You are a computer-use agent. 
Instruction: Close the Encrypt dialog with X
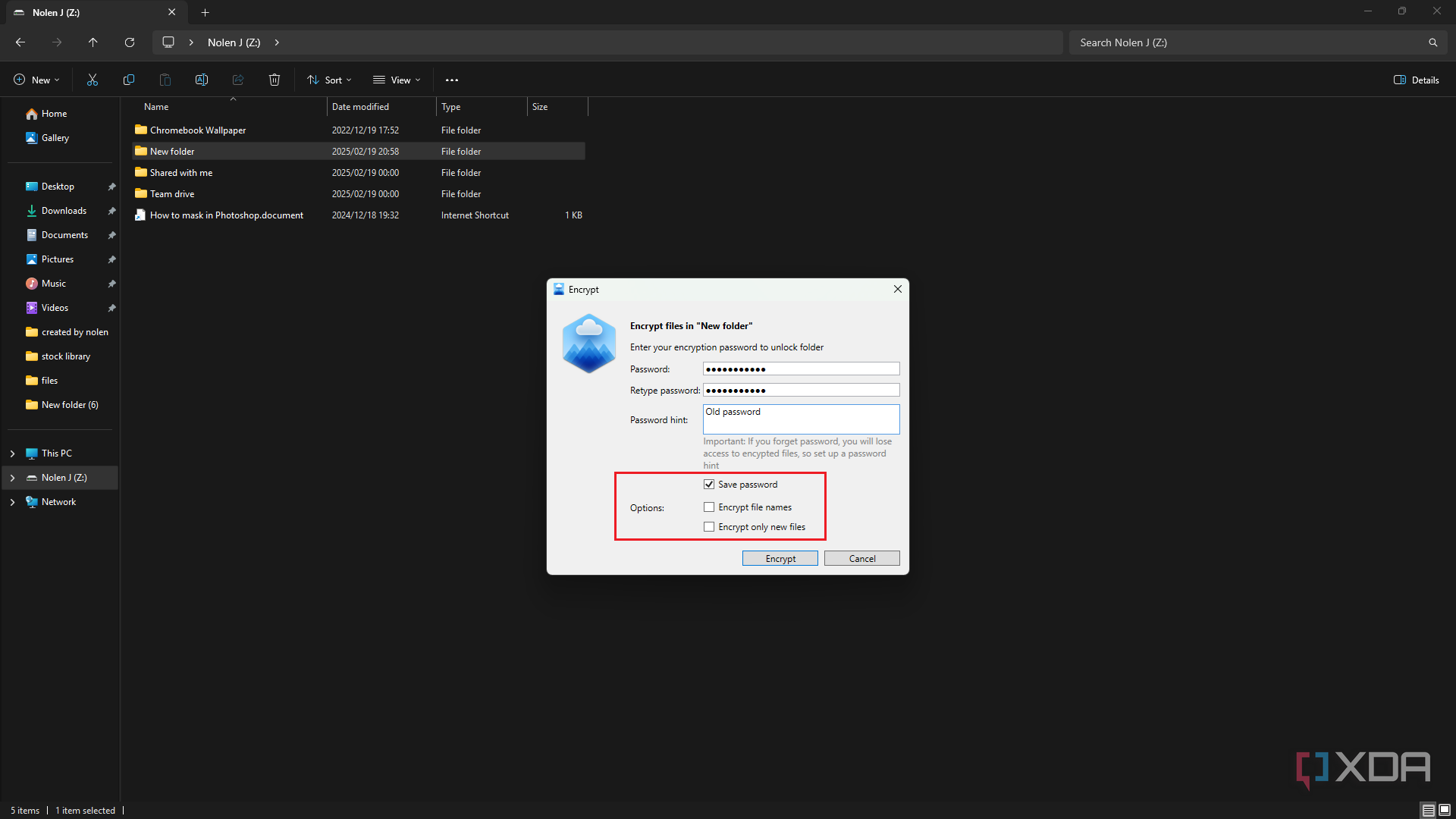coord(898,289)
